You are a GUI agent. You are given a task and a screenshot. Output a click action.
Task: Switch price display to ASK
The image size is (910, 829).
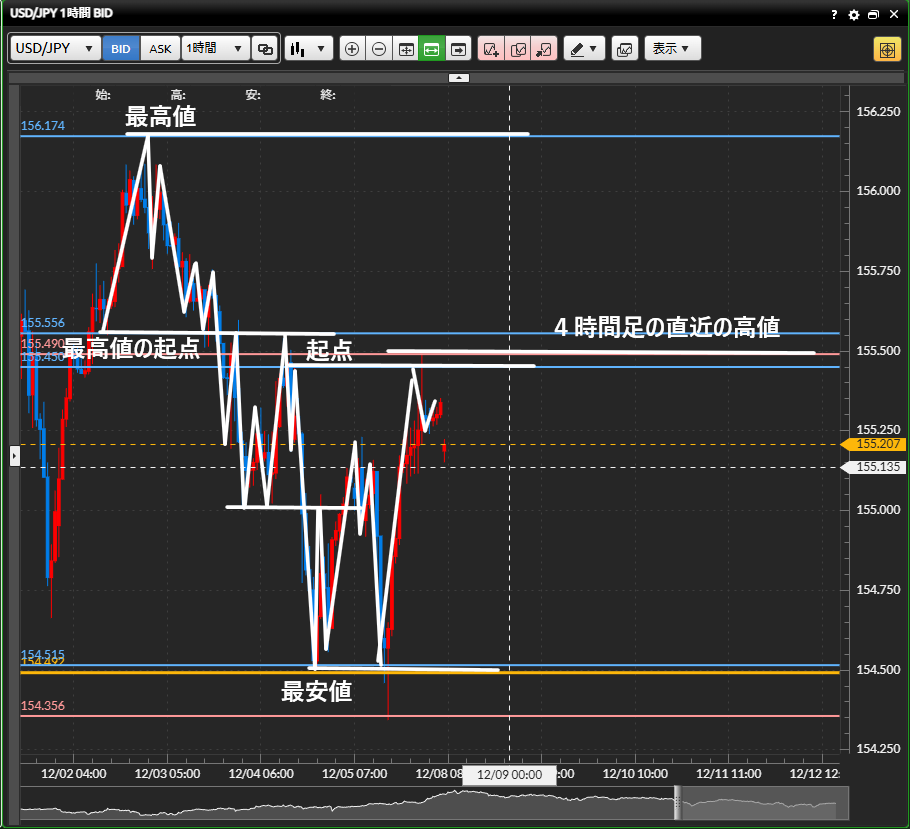pos(160,48)
